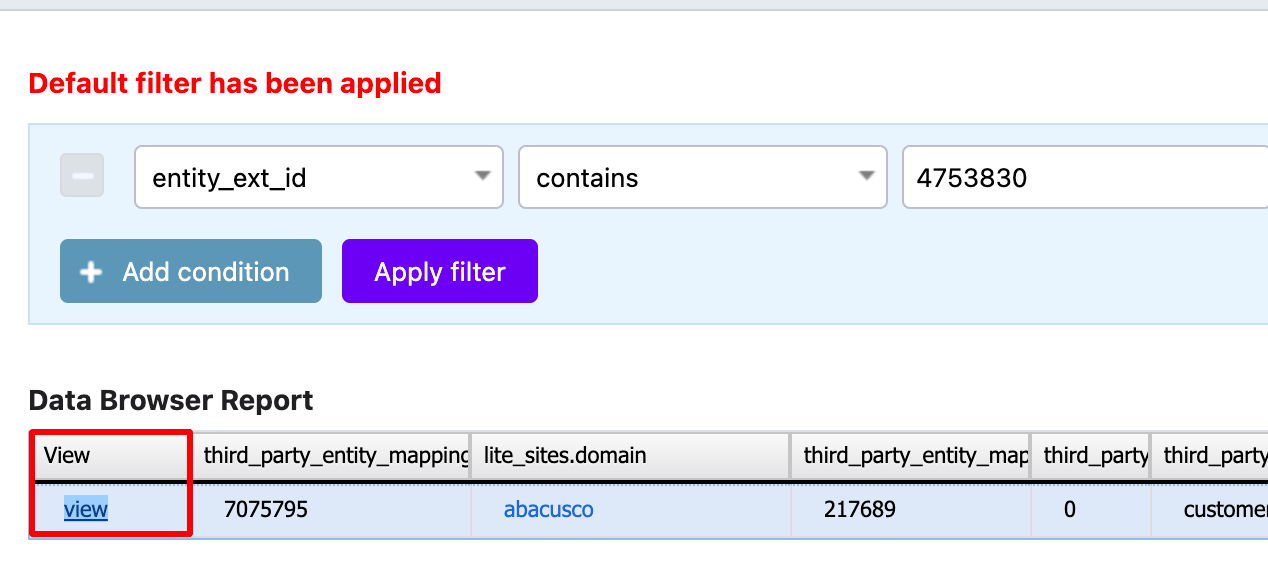
Task: Click the 'Default filter has been applied' message
Action: [x=235, y=83]
